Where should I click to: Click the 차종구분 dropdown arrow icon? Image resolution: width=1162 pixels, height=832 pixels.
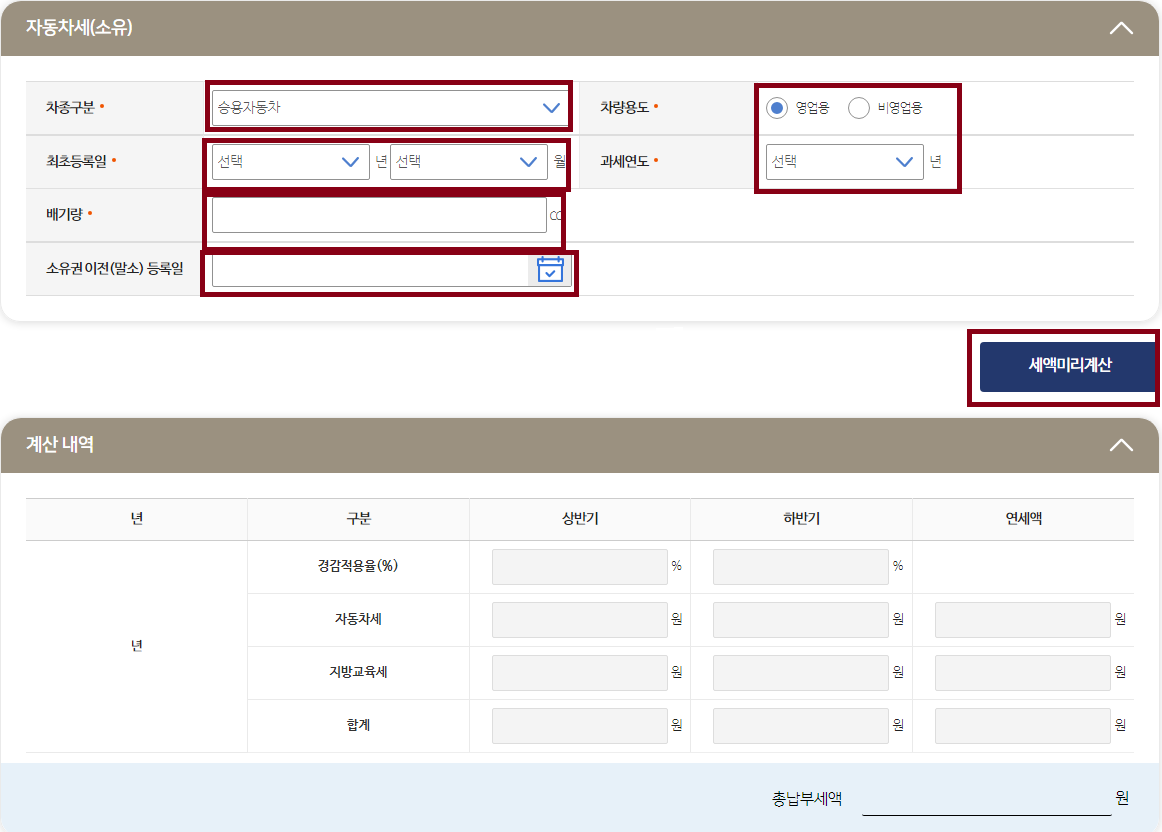click(x=550, y=105)
